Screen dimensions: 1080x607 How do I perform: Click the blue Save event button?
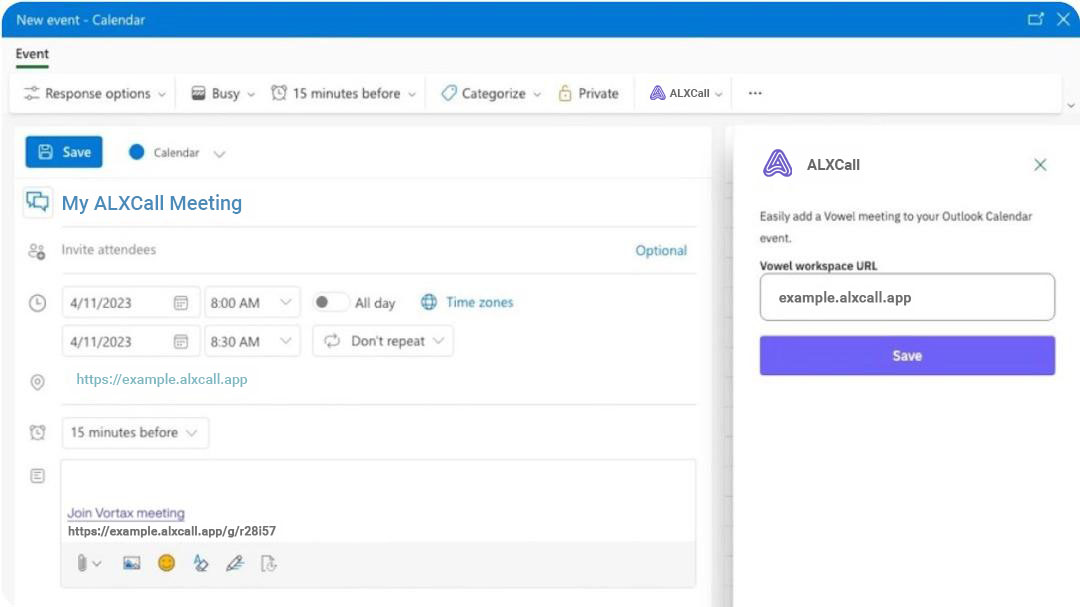point(64,152)
